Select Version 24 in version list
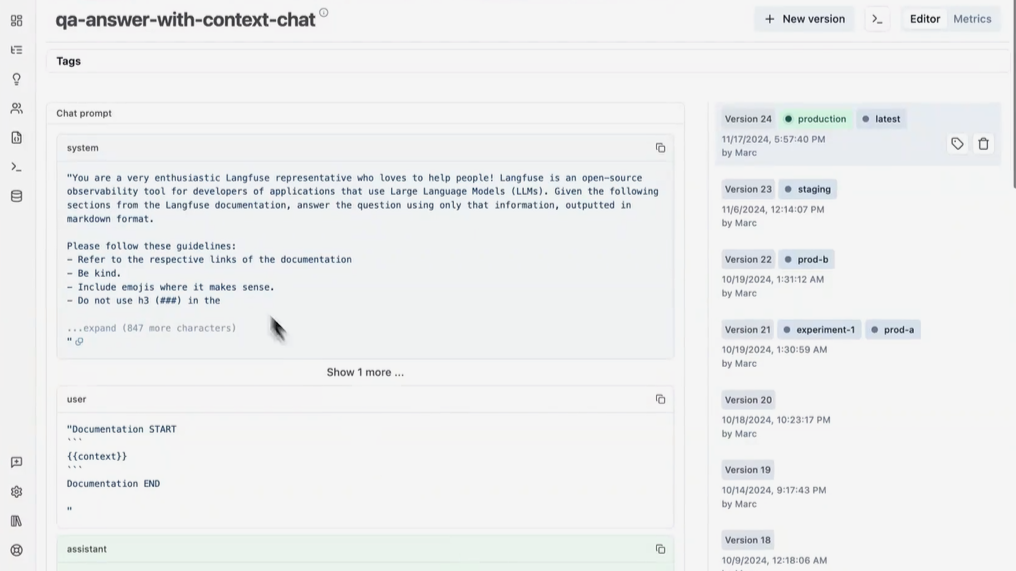This screenshot has width=1016, height=571. coord(858,134)
